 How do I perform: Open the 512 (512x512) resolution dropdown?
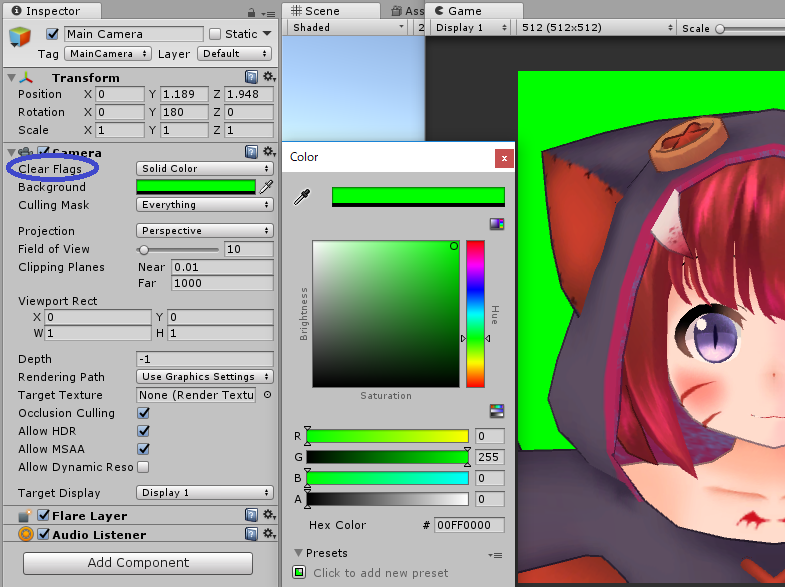coord(596,28)
